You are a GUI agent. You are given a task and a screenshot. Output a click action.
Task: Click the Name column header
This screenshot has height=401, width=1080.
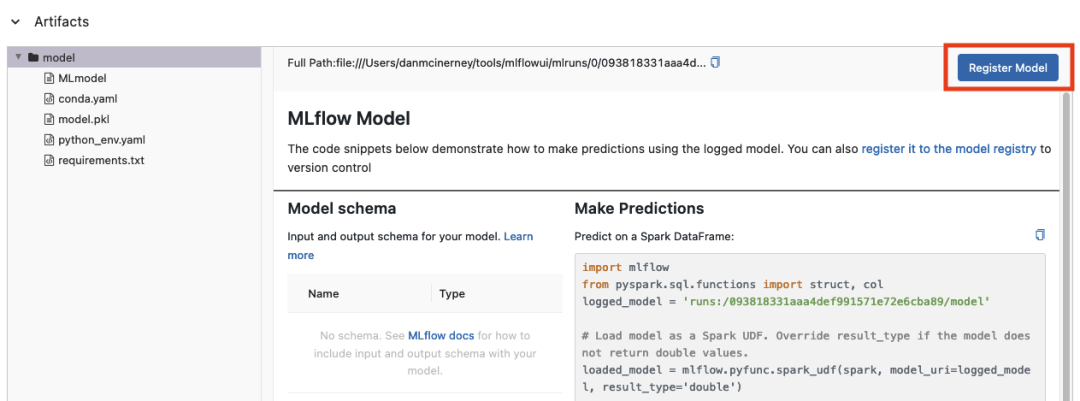click(x=324, y=294)
